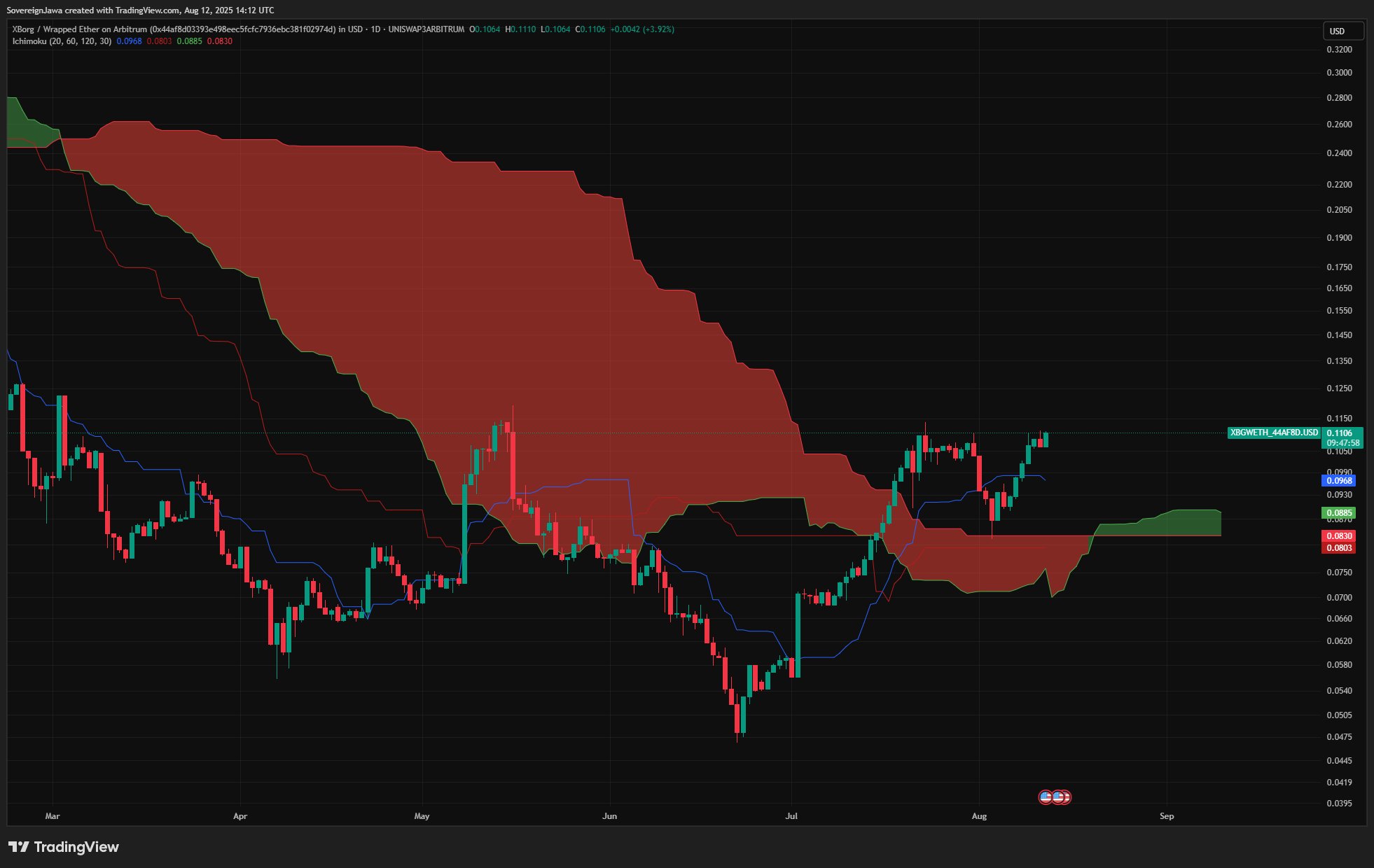Click the dark red 0.0803 axis label
The height and width of the screenshot is (868, 1374).
1338,548
